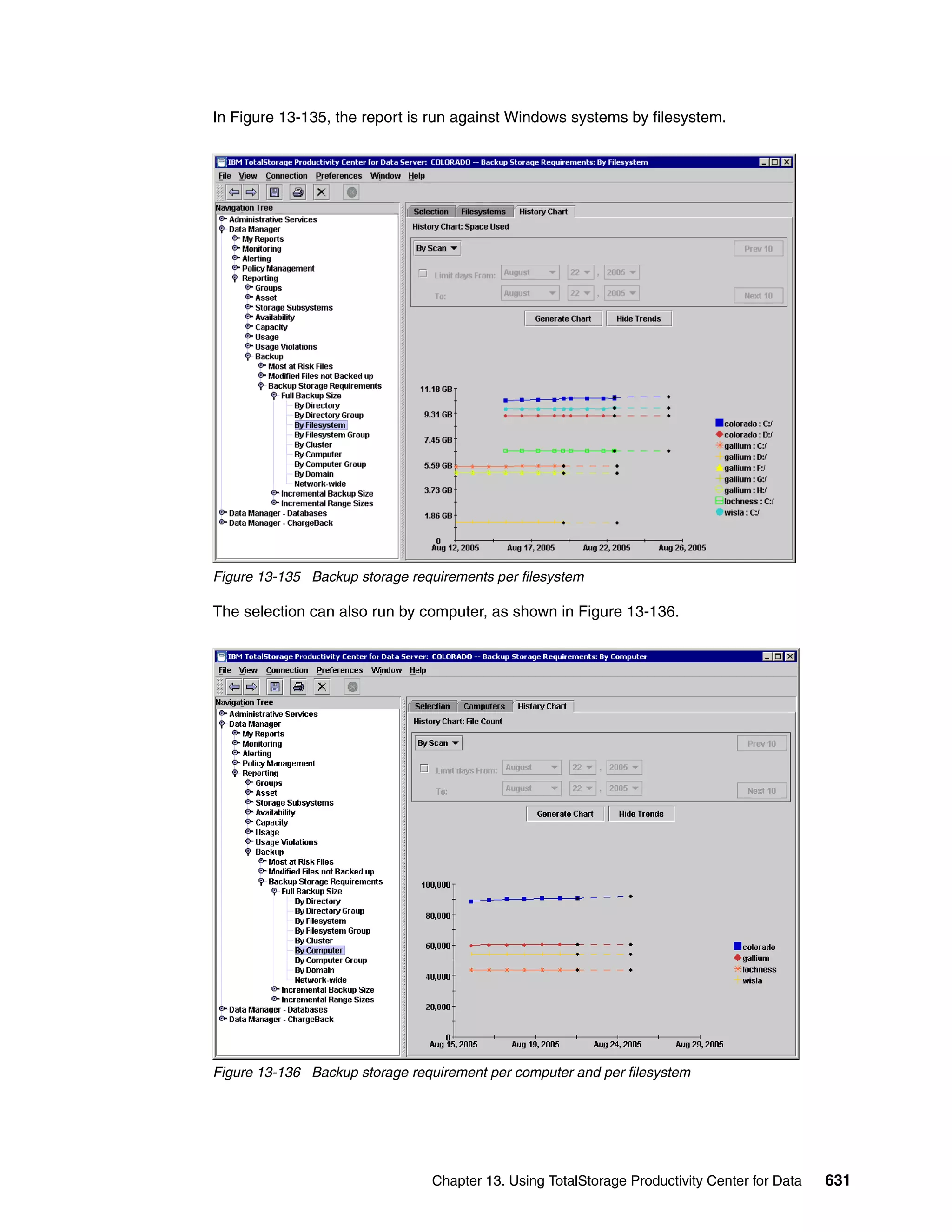952x1232 pixels.
Task: Open the Help menu in By Computer window
Action: coord(418,670)
